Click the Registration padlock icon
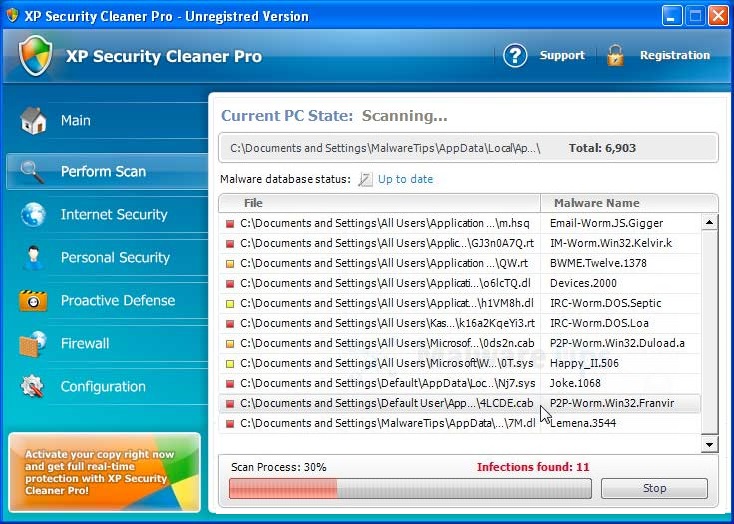 pyautogui.click(x=615, y=56)
